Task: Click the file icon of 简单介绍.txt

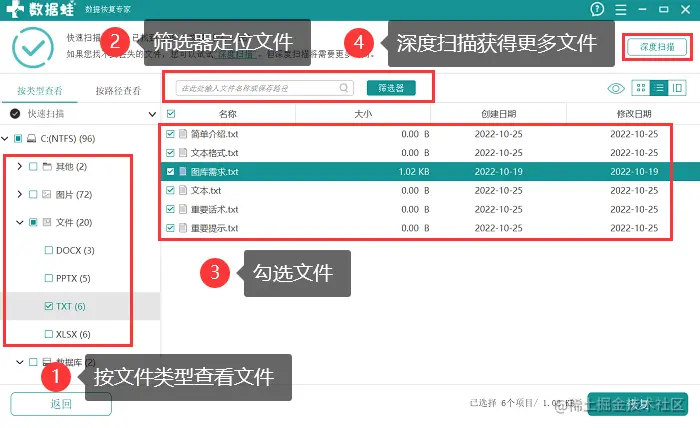Action: (x=183, y=134)
